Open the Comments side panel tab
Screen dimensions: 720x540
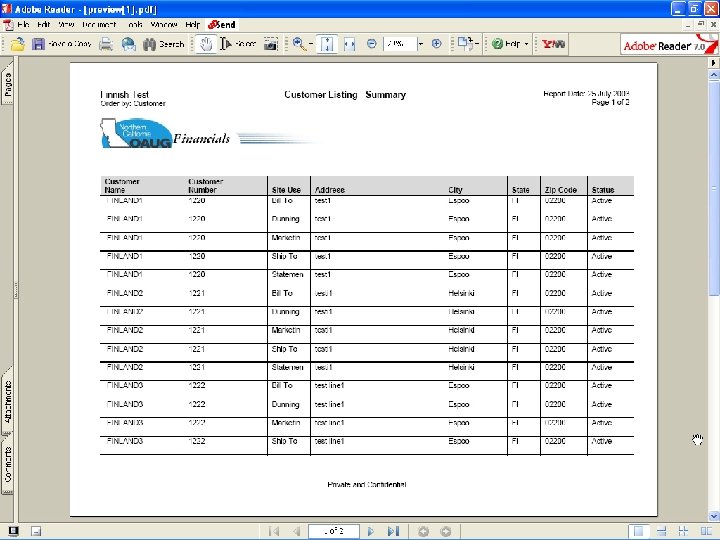point(8,464)
